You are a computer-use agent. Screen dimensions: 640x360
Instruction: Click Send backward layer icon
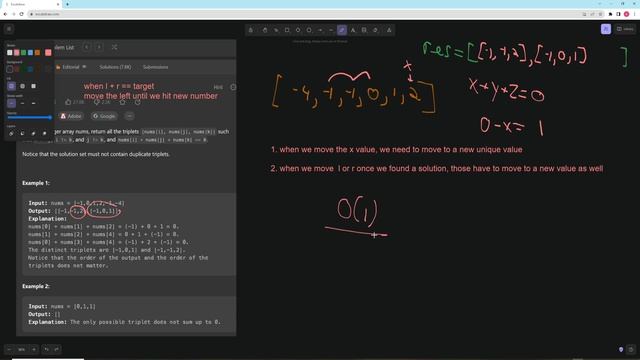(22, 133)
